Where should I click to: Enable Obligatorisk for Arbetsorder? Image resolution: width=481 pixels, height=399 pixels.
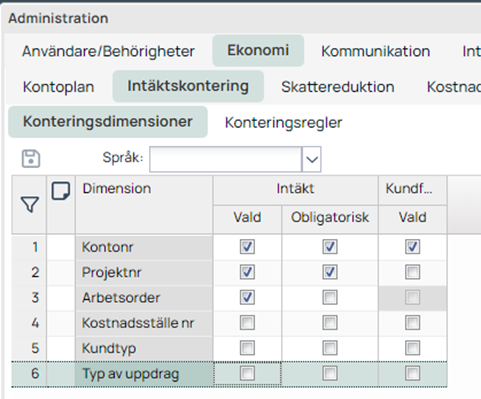tap(330, 297)
